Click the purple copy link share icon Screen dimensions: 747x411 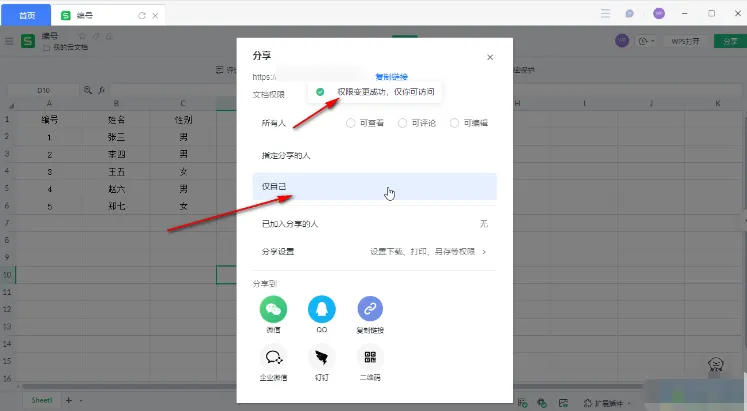click(x=370, y=309)
